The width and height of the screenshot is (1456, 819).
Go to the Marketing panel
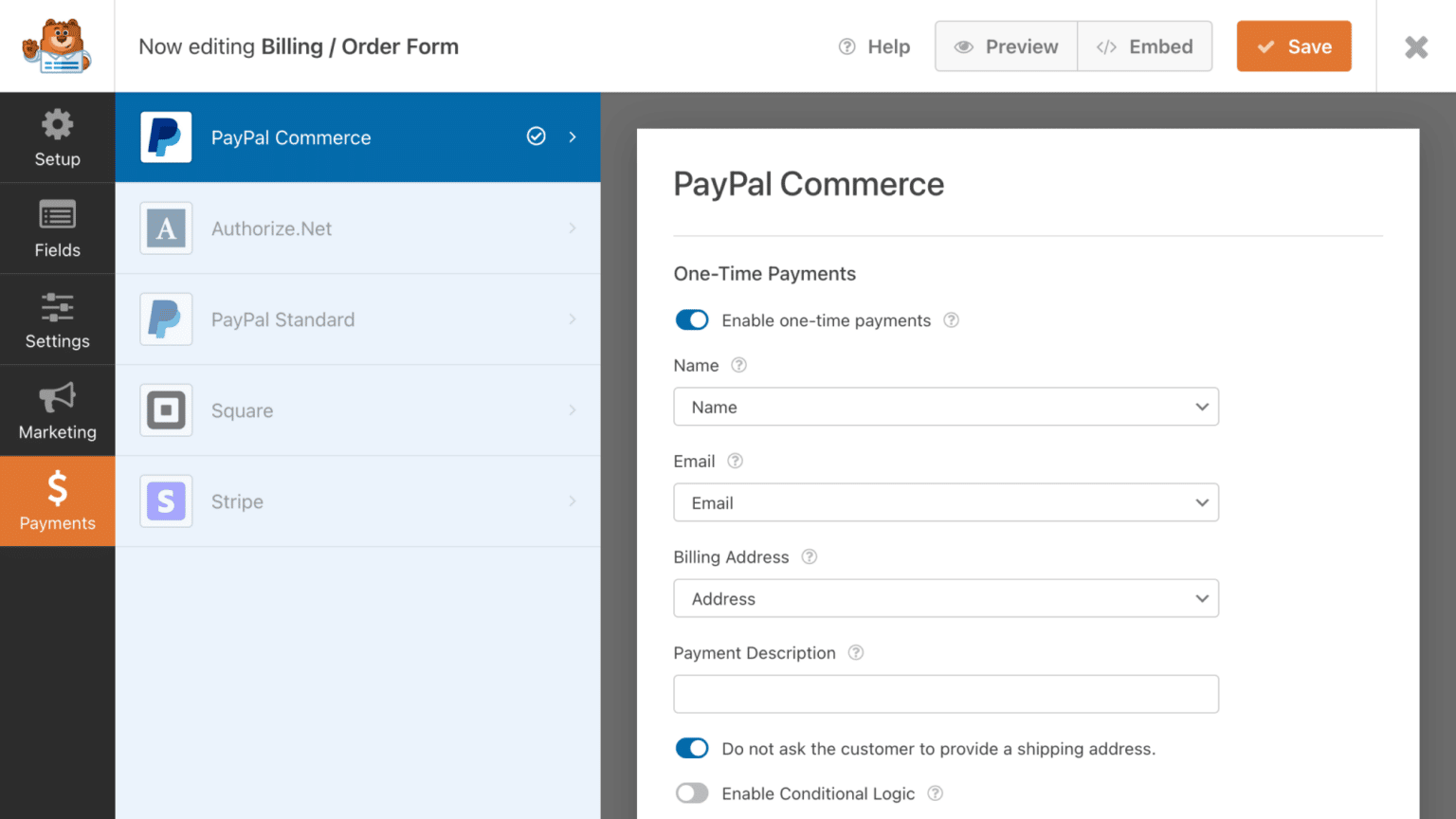coord(57,410)
